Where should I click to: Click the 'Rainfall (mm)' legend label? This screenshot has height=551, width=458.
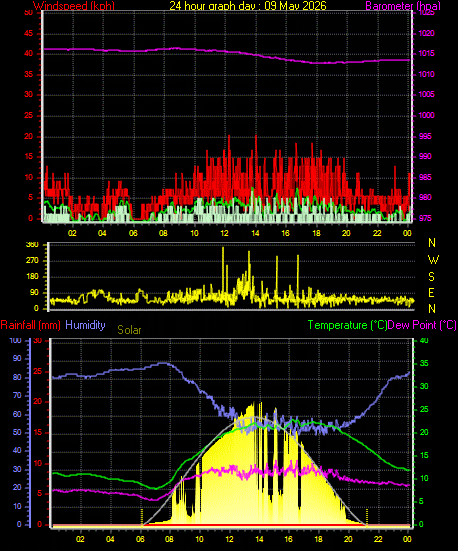coord(31,325)
